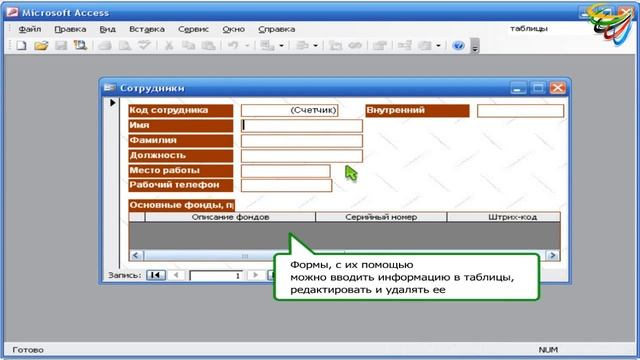Click the Copy toolbar icon

(x=188, y=45)
